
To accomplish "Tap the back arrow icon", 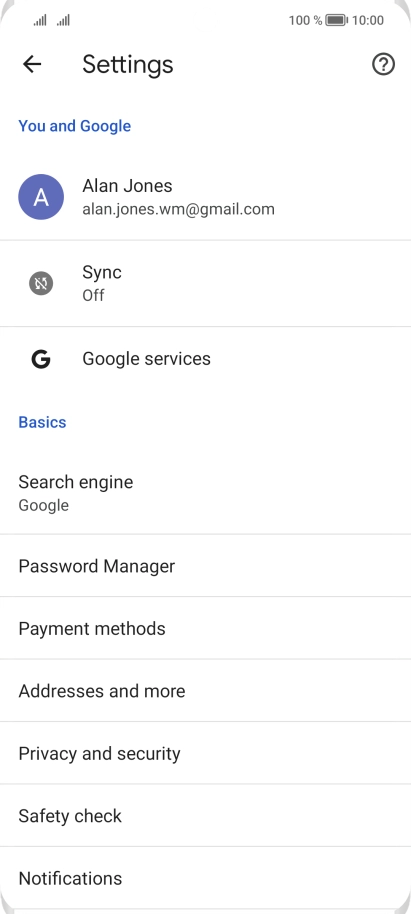I will coord(32,64).
